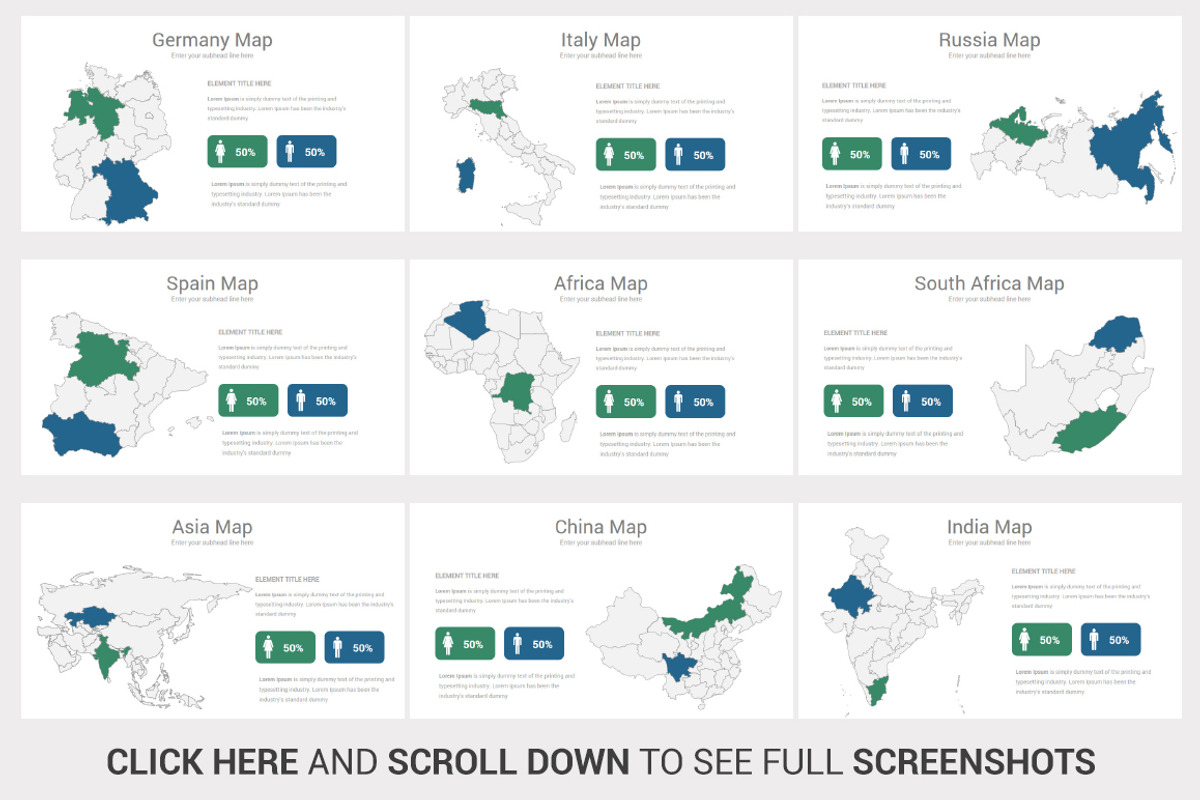Select blue Kazakhstan on the Asia map
This screenshot has width=1200, height=800.
pos(90,615)
